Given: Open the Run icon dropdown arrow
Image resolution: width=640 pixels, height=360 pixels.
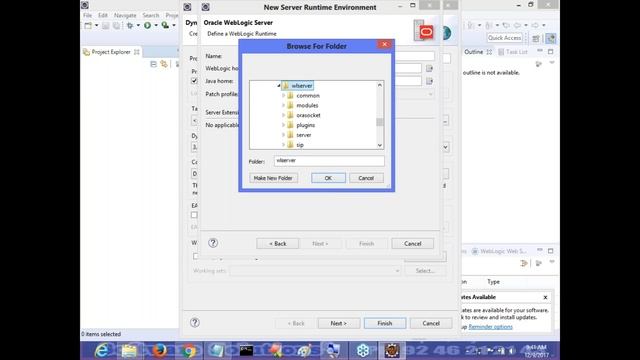Looking at the screenshot, I should pos(156,26).
